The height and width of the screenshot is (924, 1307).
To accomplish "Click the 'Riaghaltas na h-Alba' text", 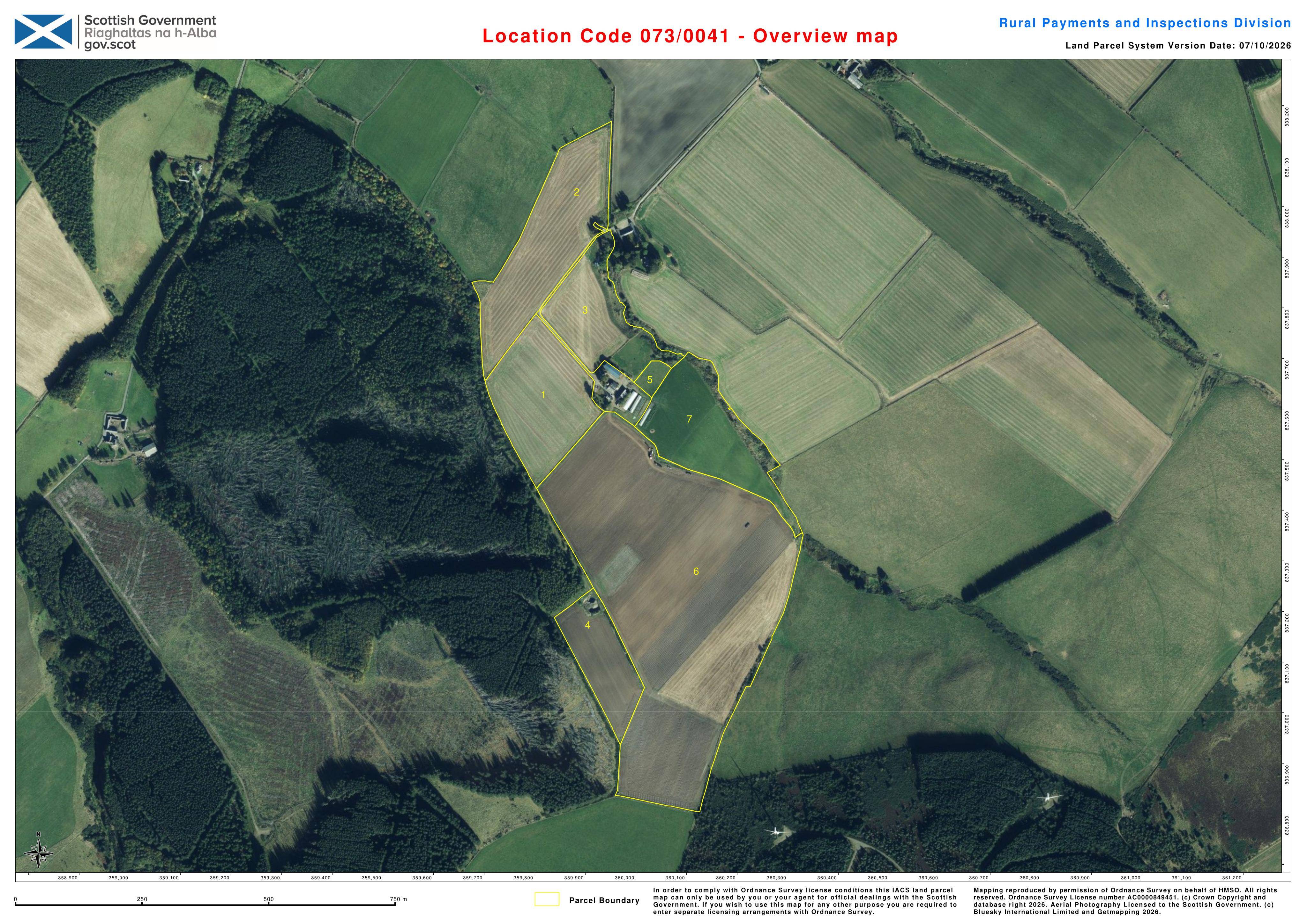I will [150, 33].
